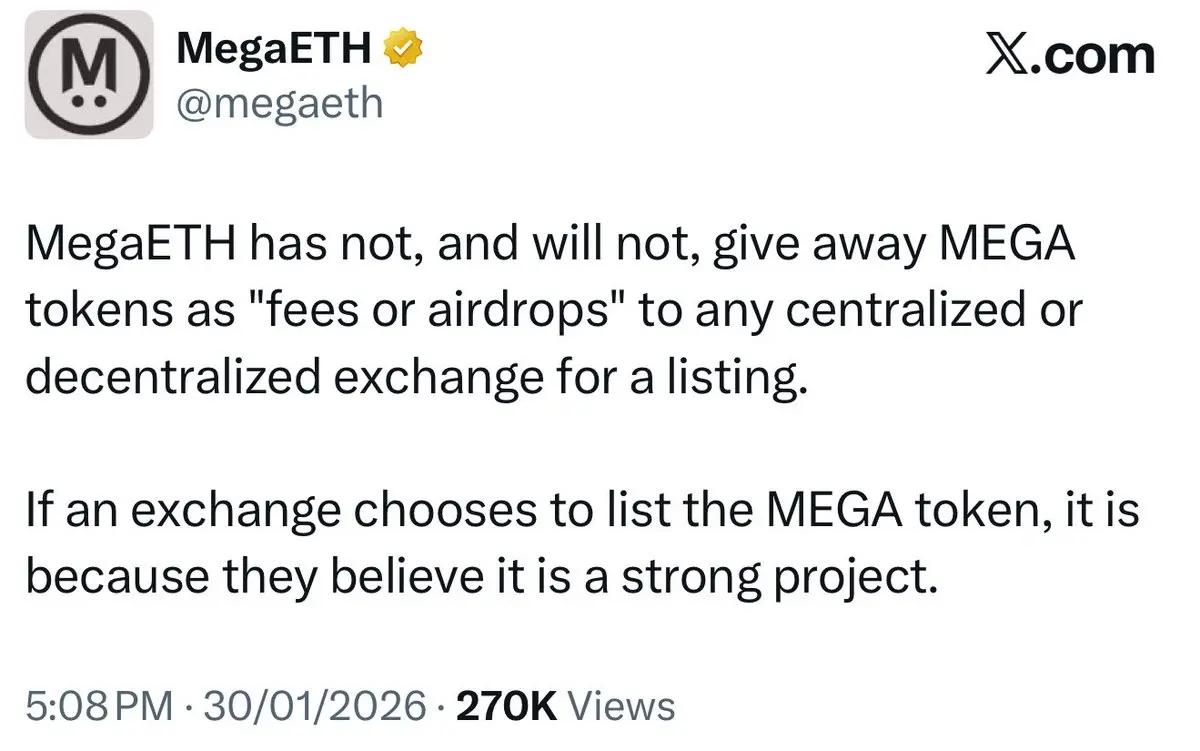1200x751 pixels.
Task: Click the 5:08 PM timestamp
Action: (x=98, y=707)
